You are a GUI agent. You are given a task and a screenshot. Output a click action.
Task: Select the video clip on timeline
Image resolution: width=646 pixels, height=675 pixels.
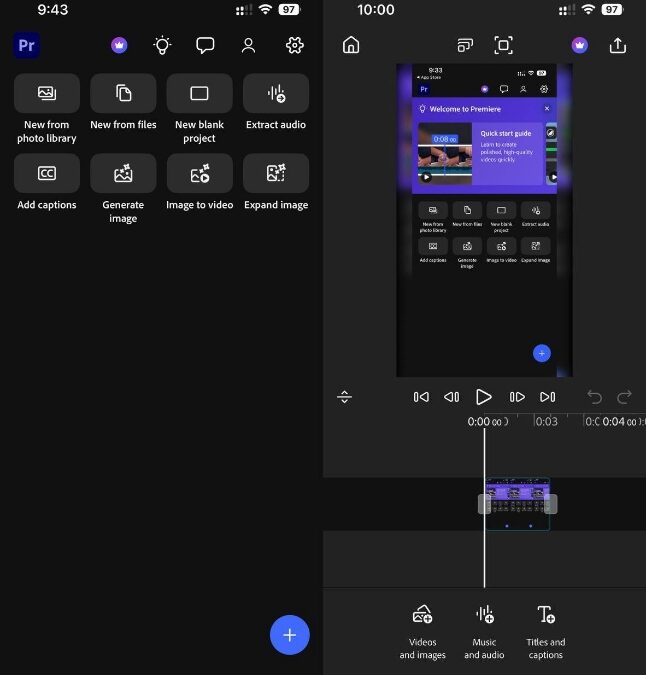click(x=517, y=503)
